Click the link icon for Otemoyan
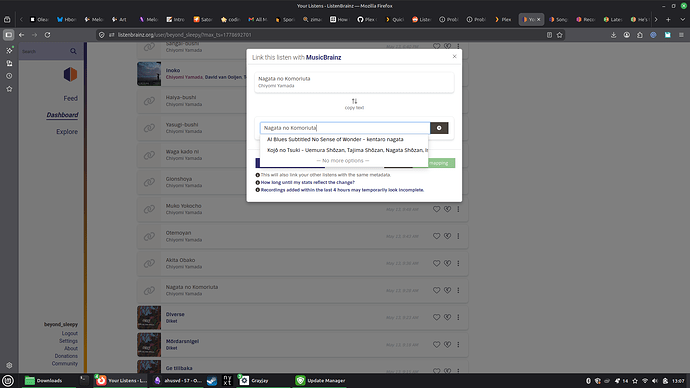The width and height of the screenshot is (690, 388). (x=149, y=236)
